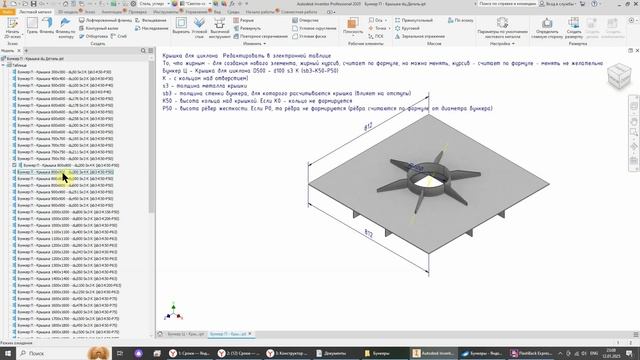
Task: Open sheet metal default parameters
Action: (502, 28)
